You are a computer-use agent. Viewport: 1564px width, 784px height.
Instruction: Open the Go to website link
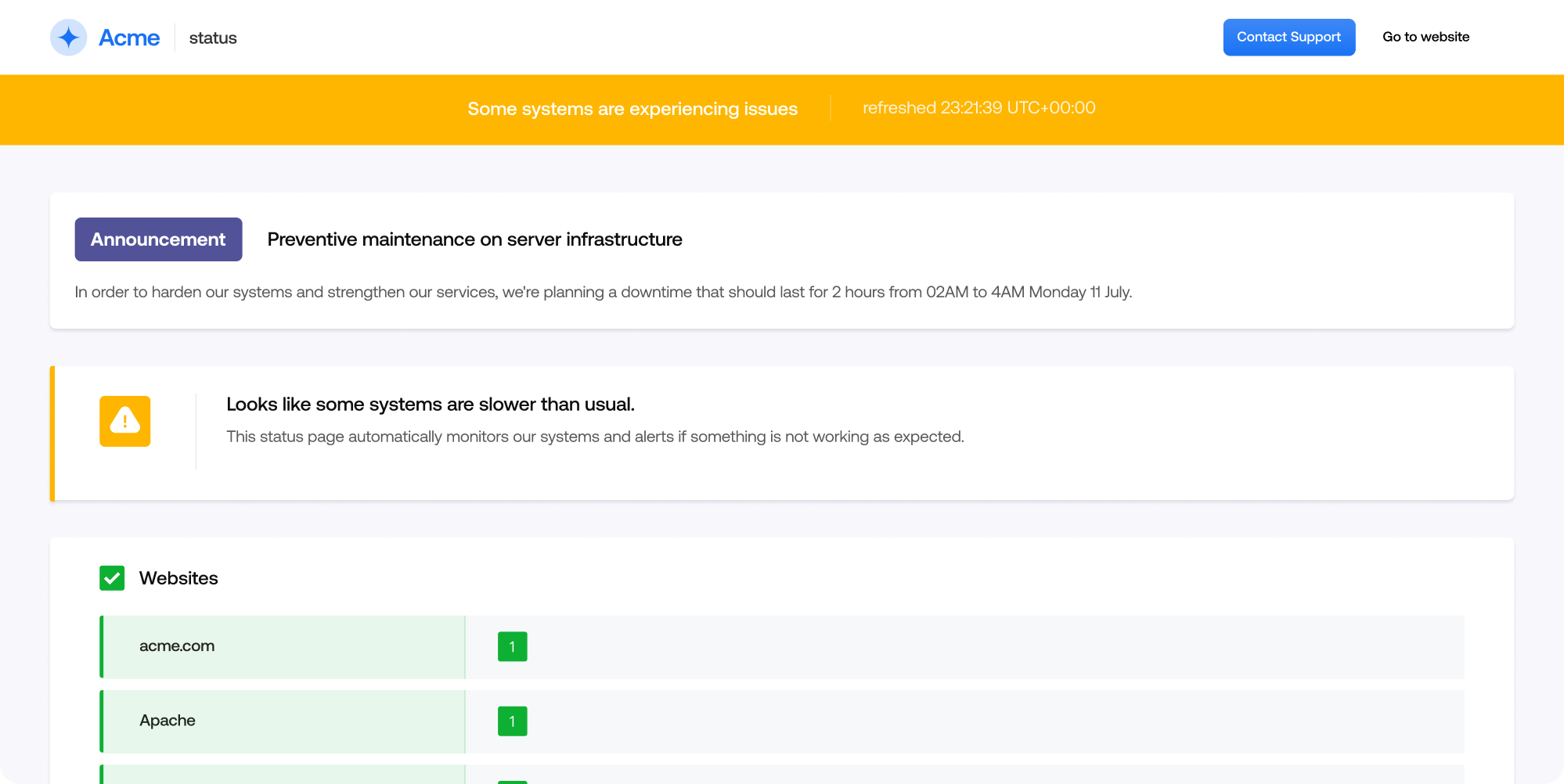click(1425, 37)
